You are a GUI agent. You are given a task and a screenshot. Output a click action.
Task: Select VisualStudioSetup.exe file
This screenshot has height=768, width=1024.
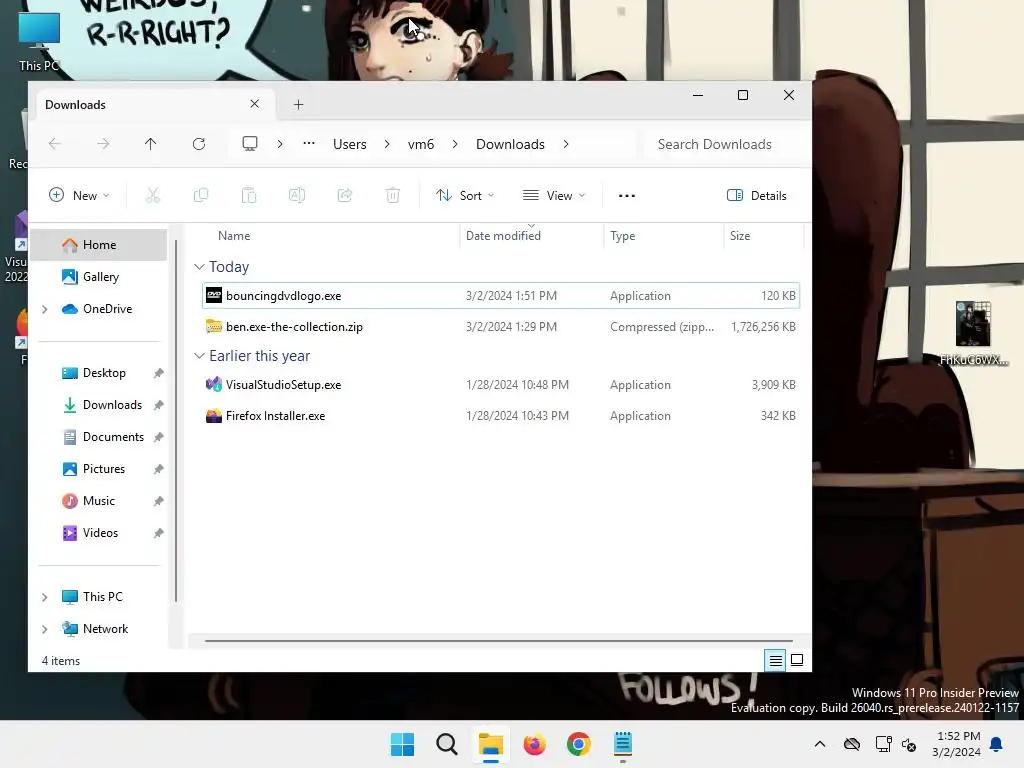coord(501,385)
